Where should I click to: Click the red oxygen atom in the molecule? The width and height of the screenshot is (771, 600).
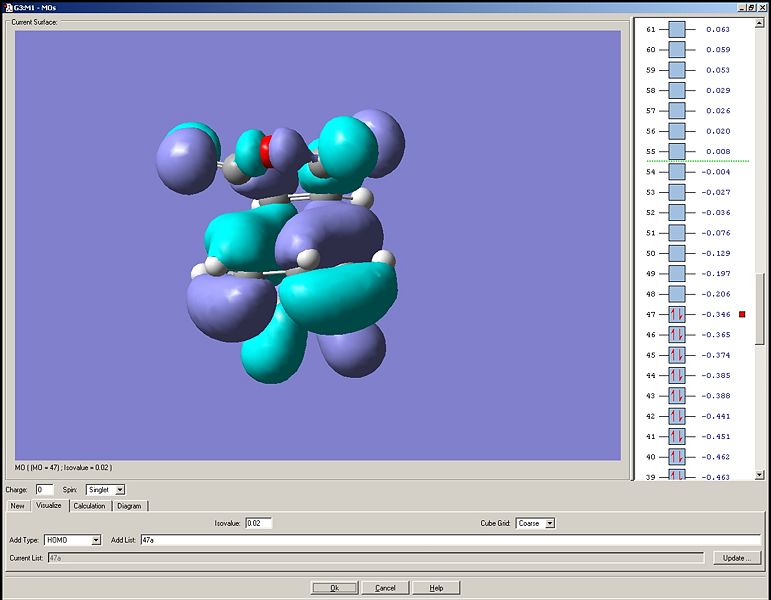click(267, 151)
